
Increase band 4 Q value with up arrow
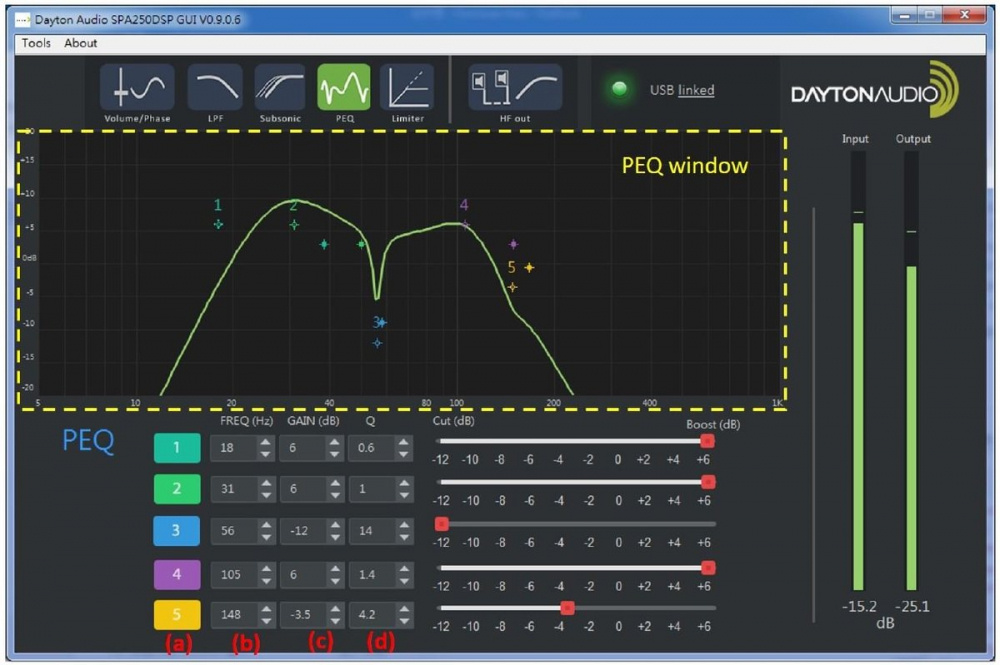[404, 567]
